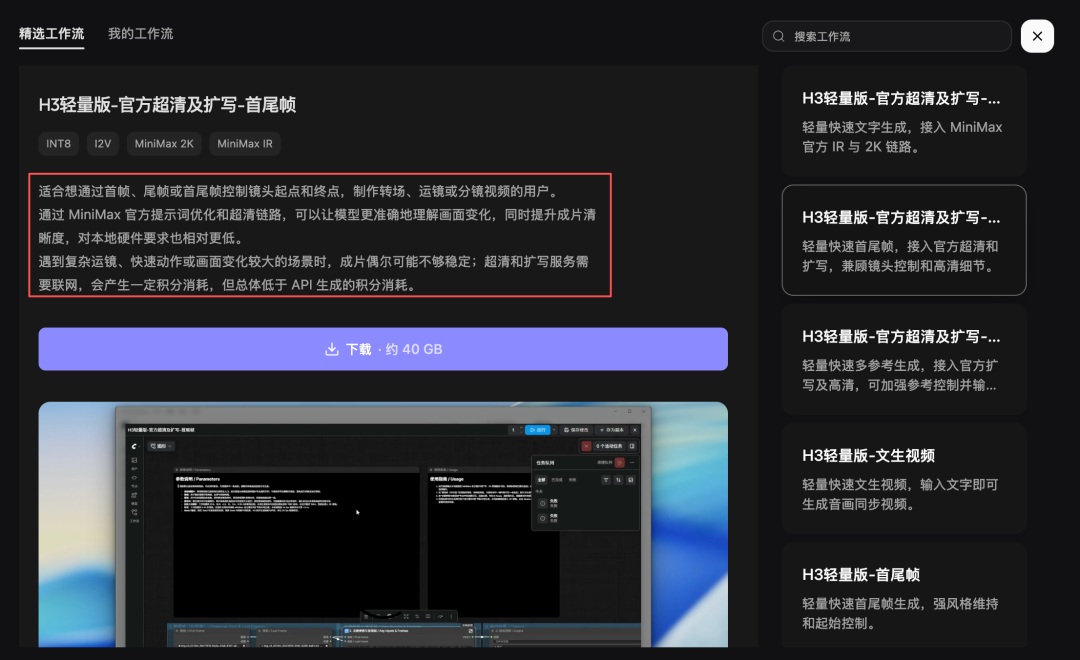The width and height of the screenshot is (1080, 660).
Task: Select the MiniMax IR tag
Action: [x=245, y=144]
